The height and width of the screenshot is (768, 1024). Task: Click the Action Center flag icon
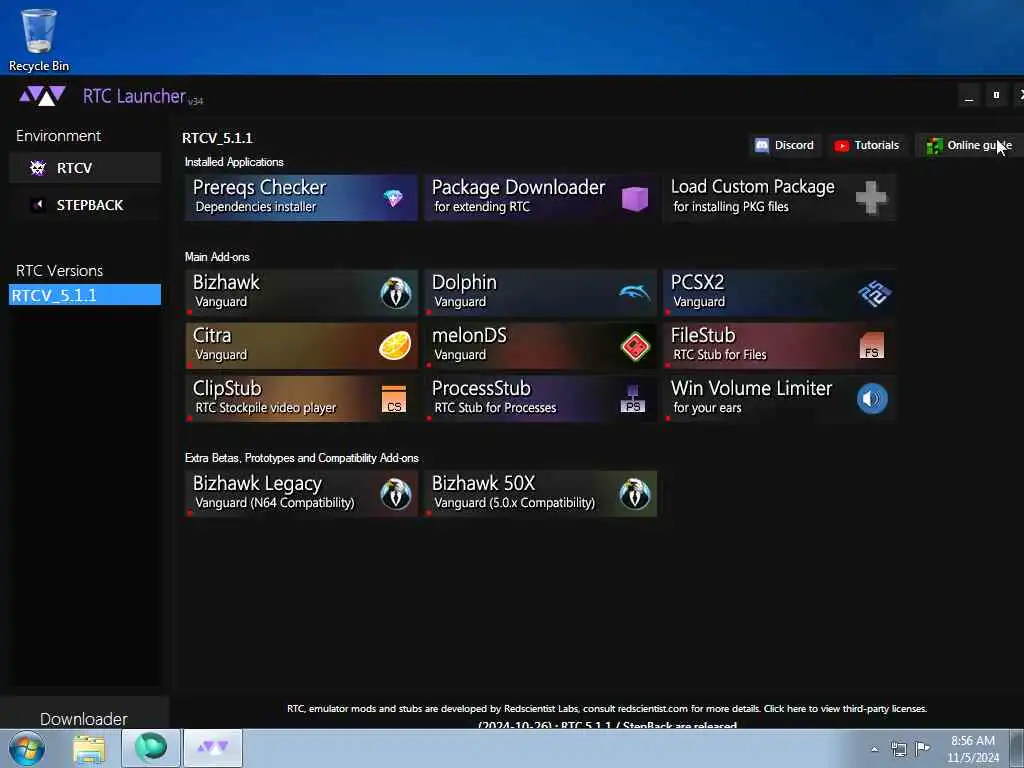pos(922,748)
